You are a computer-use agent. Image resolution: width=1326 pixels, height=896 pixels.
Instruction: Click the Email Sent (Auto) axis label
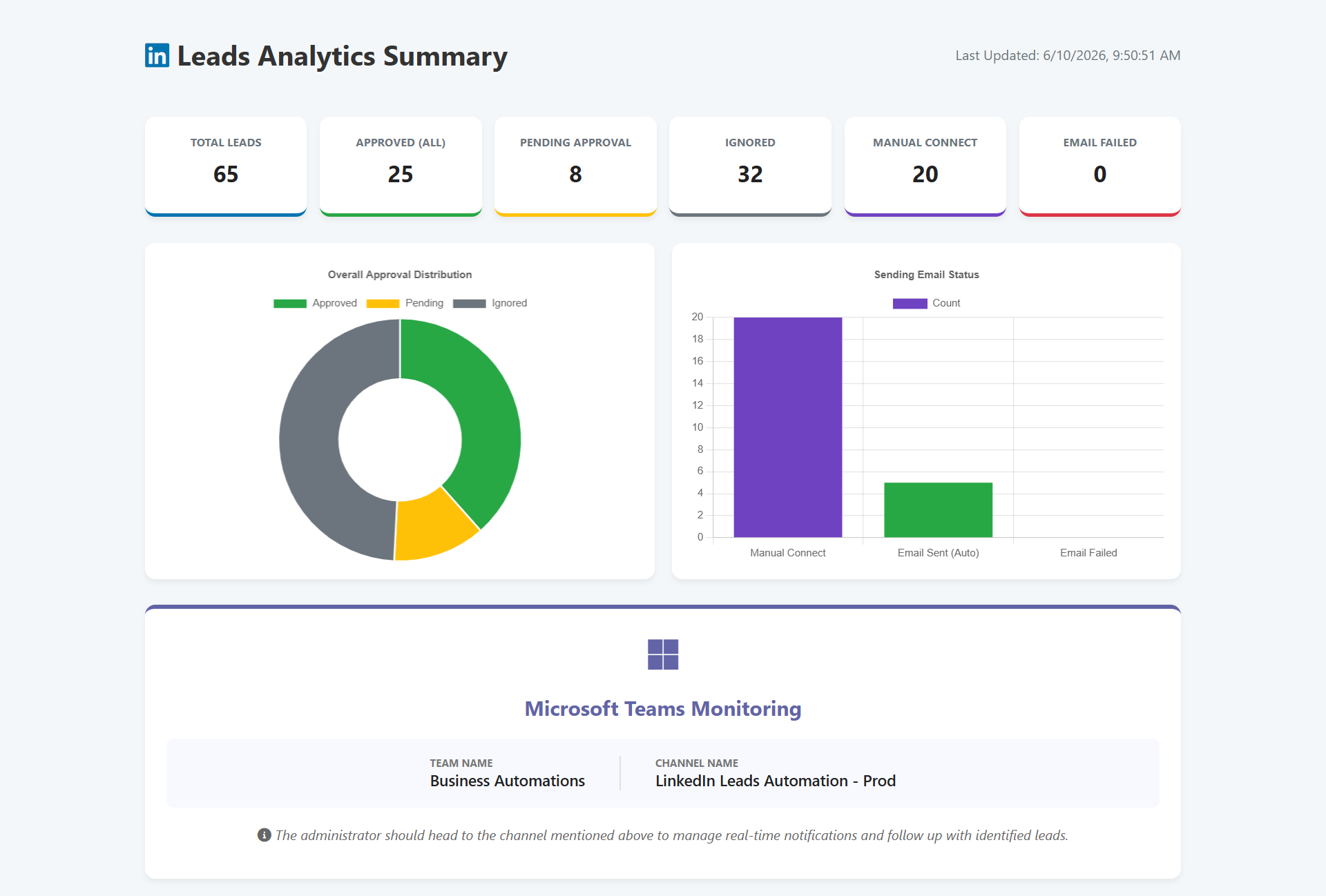point(938,553)
